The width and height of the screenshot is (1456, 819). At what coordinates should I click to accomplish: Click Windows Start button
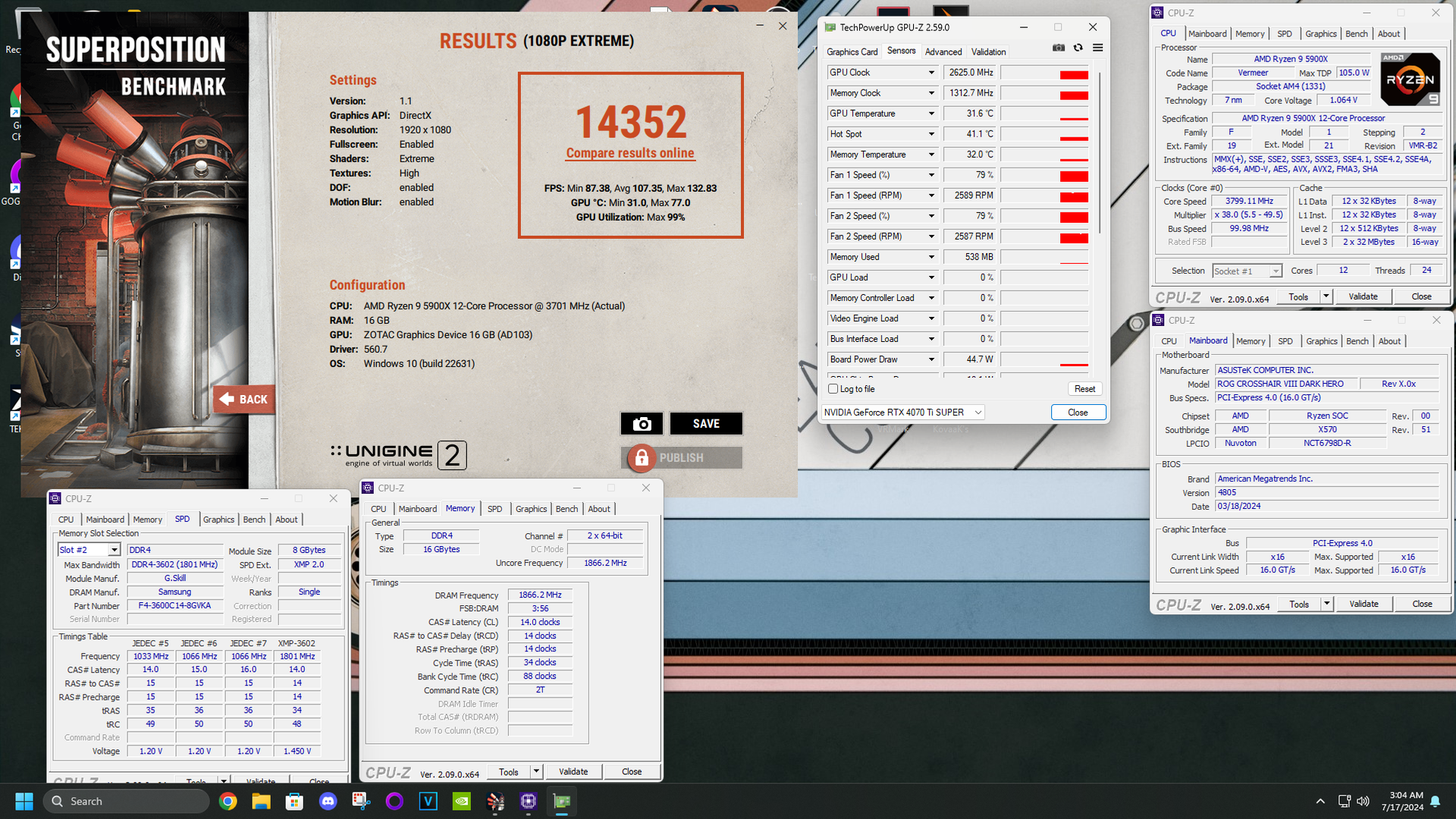click(24, 801)
